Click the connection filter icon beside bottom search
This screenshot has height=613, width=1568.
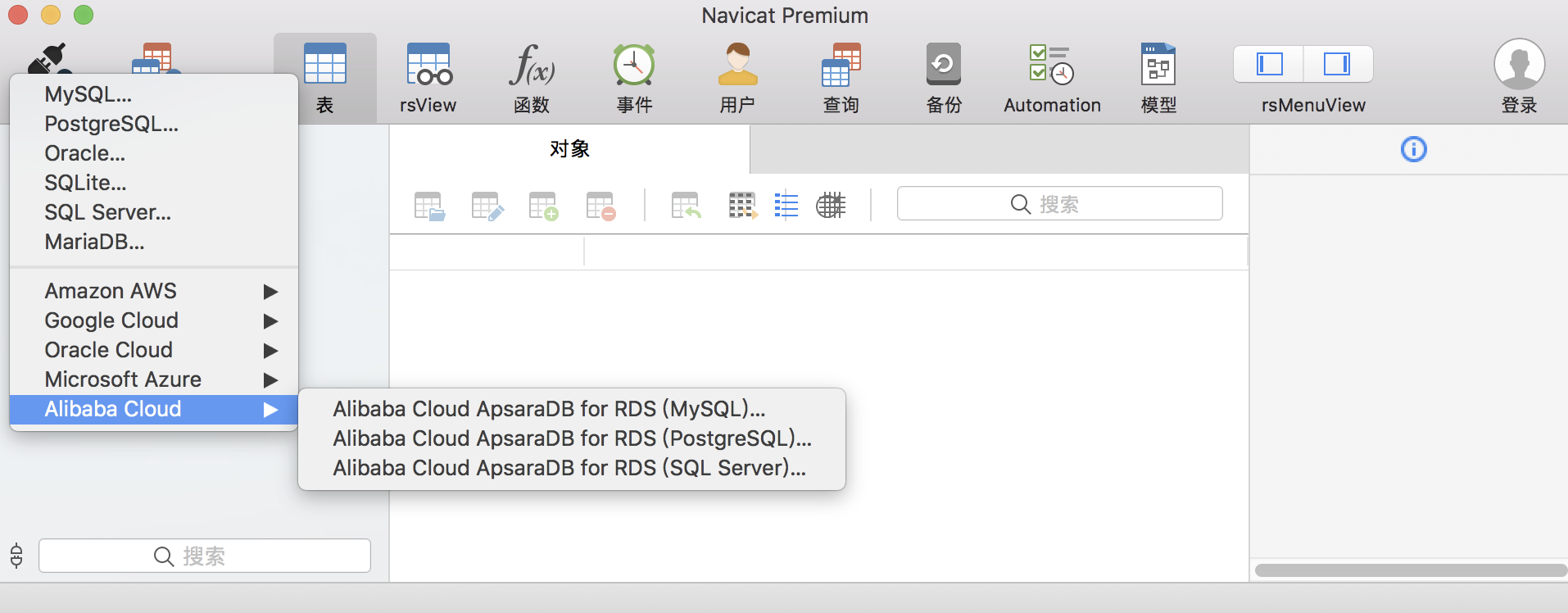point(16,556)
